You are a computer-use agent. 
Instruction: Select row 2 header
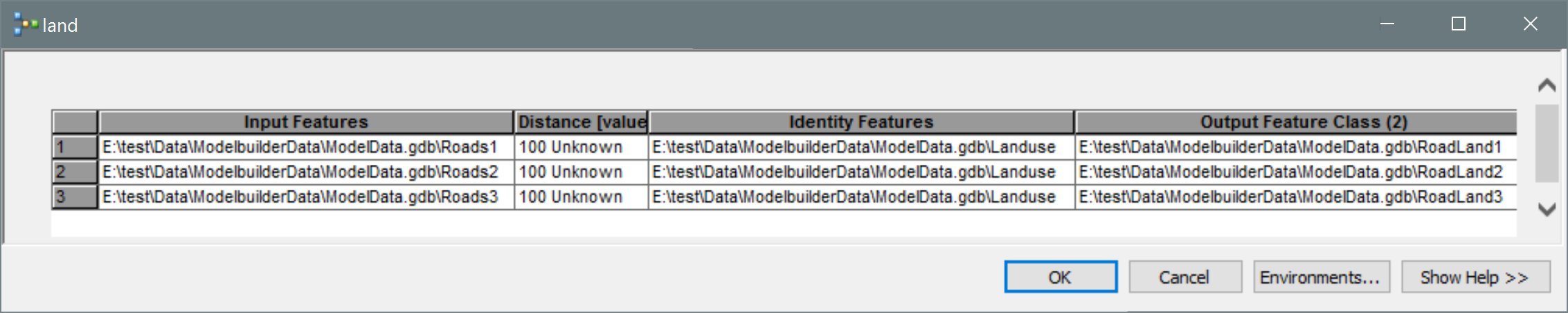click(x=75, y=172)
